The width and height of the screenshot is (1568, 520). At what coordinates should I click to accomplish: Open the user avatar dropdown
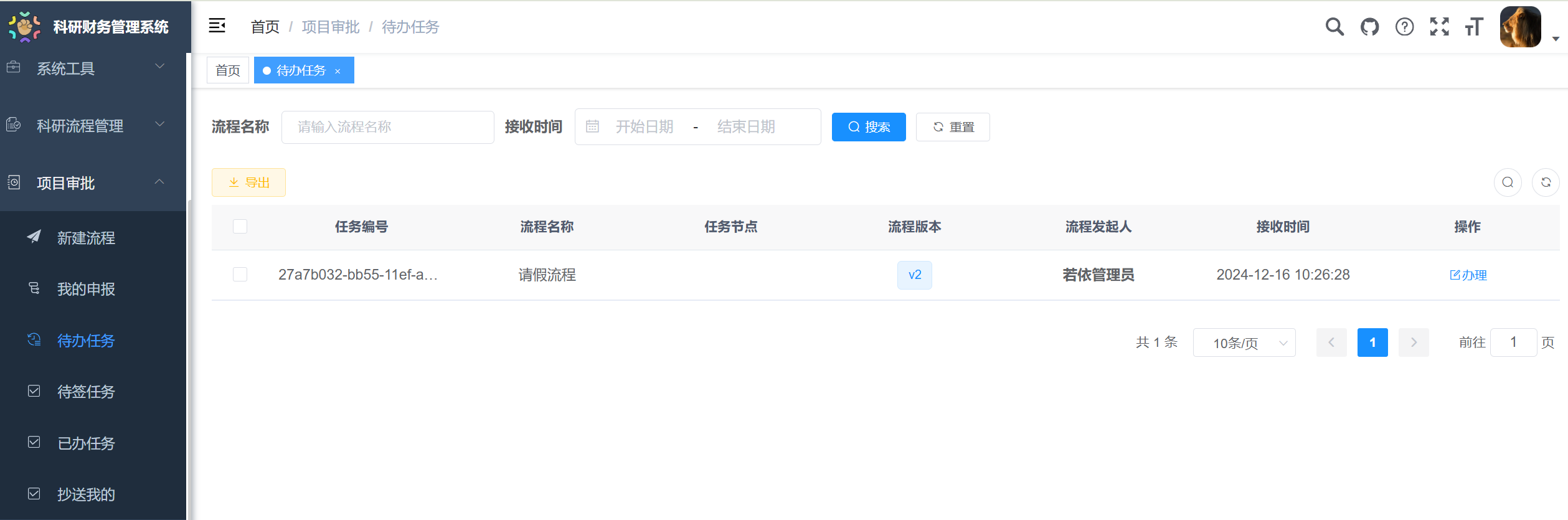coord(1521,27)
